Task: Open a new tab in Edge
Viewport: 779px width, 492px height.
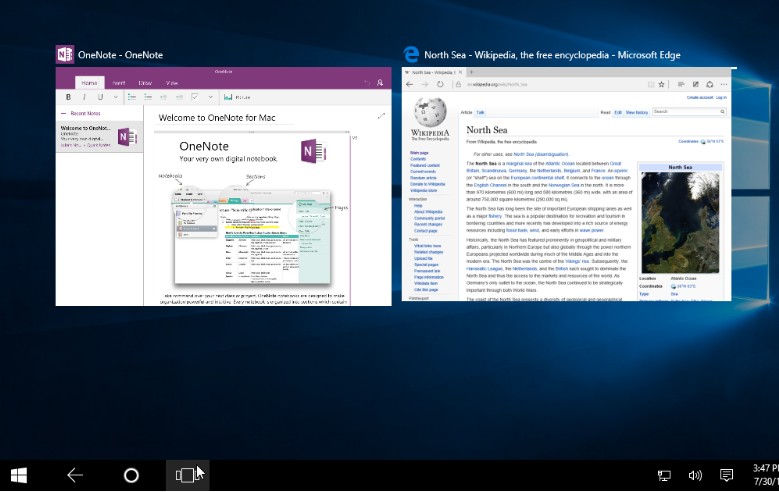Action: pos(471,73)
